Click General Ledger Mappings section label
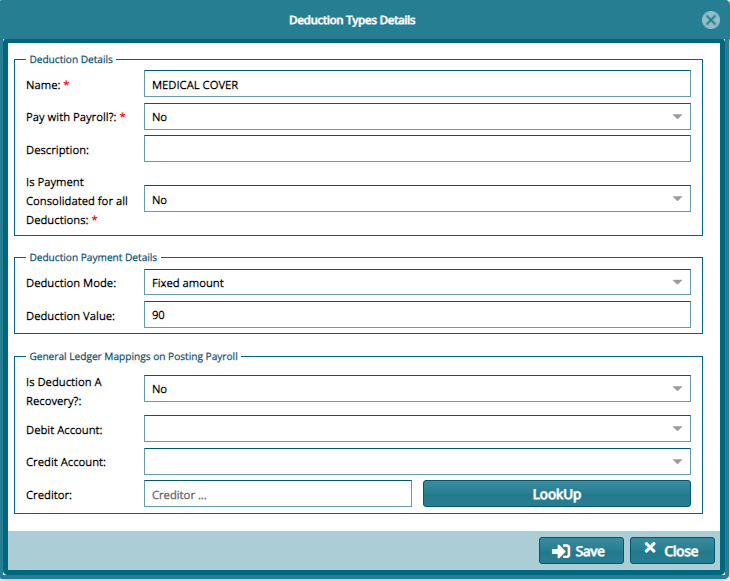Image resolution: width=730 pixels, height=581 pixels. coord(134,357)
